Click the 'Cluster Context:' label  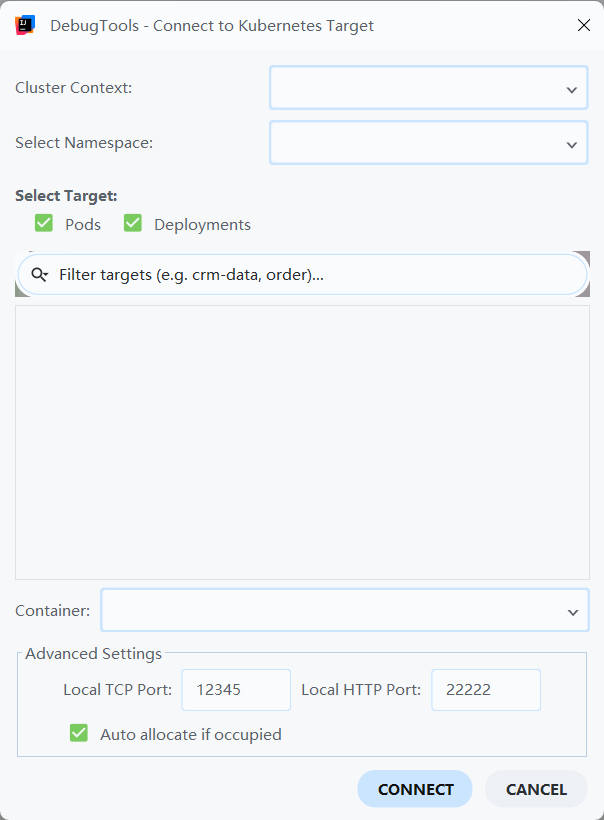point(74,88)
